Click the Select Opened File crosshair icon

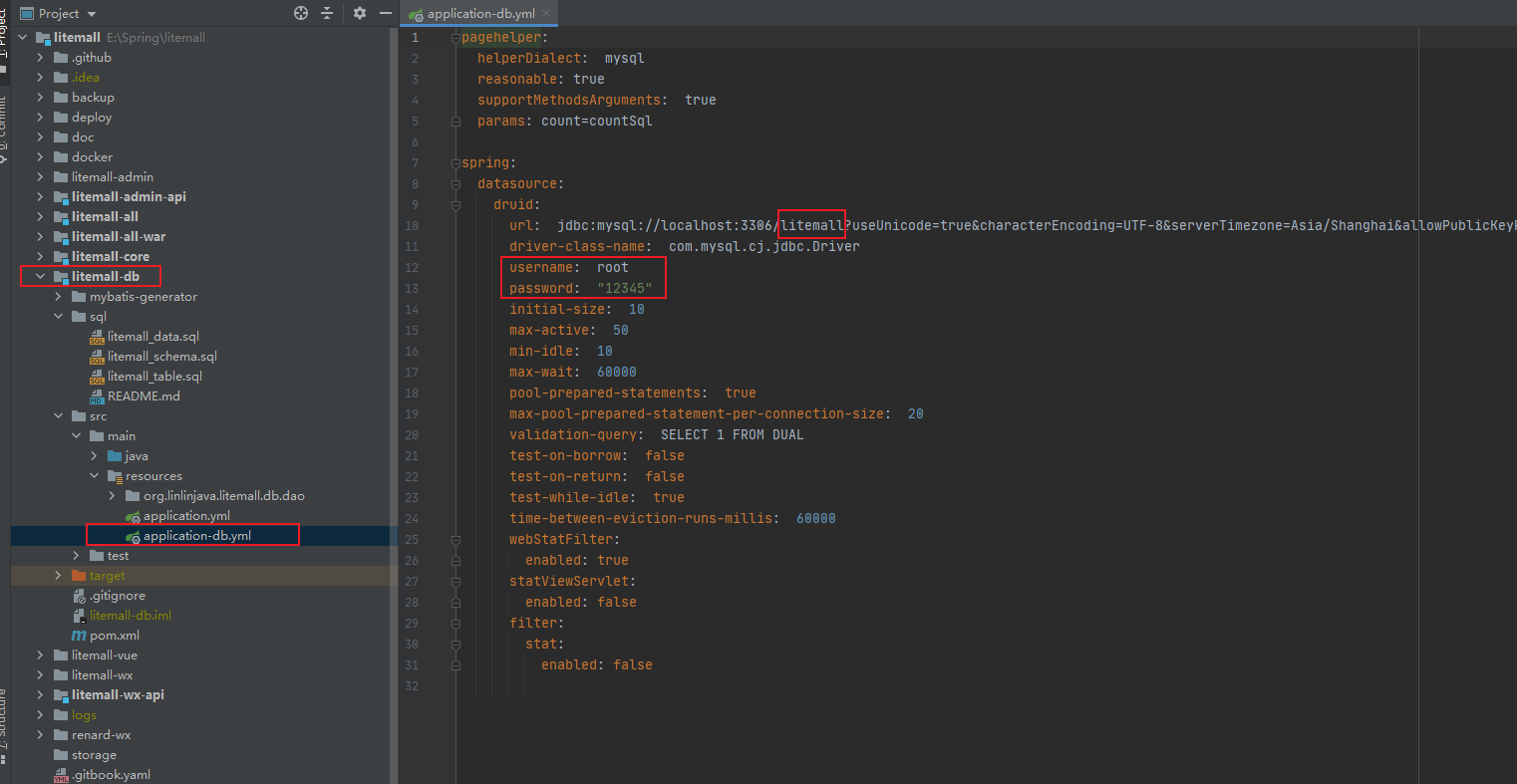[x=301, y=13]
